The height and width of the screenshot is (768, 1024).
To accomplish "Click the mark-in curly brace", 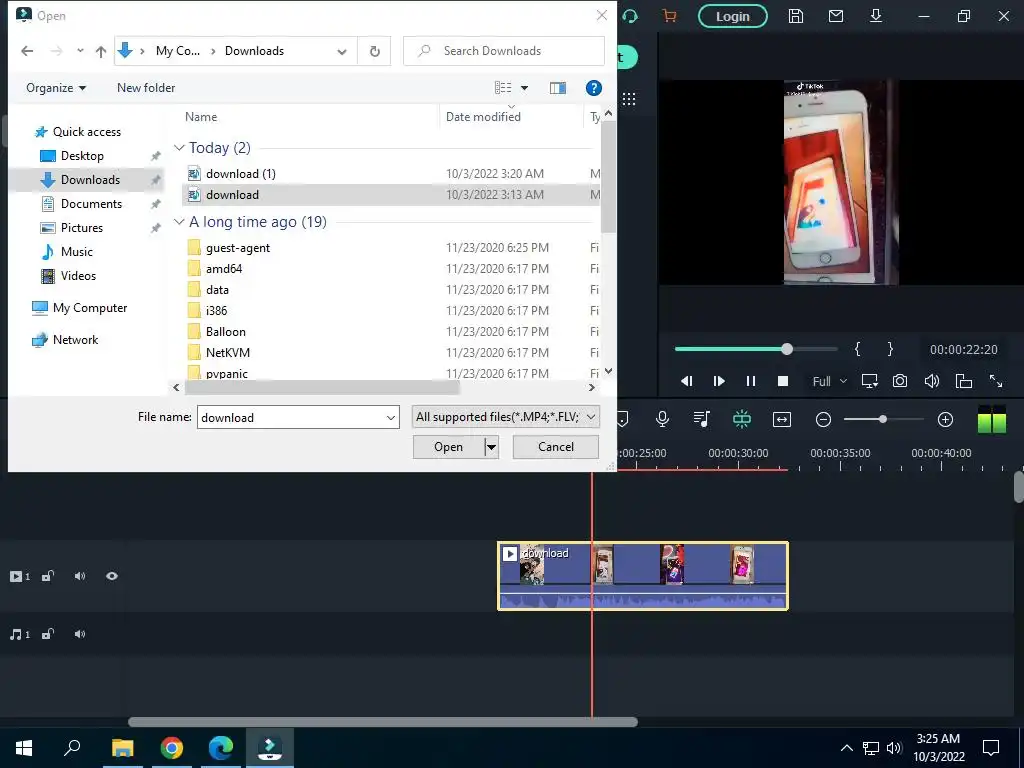I will (857, 349).
